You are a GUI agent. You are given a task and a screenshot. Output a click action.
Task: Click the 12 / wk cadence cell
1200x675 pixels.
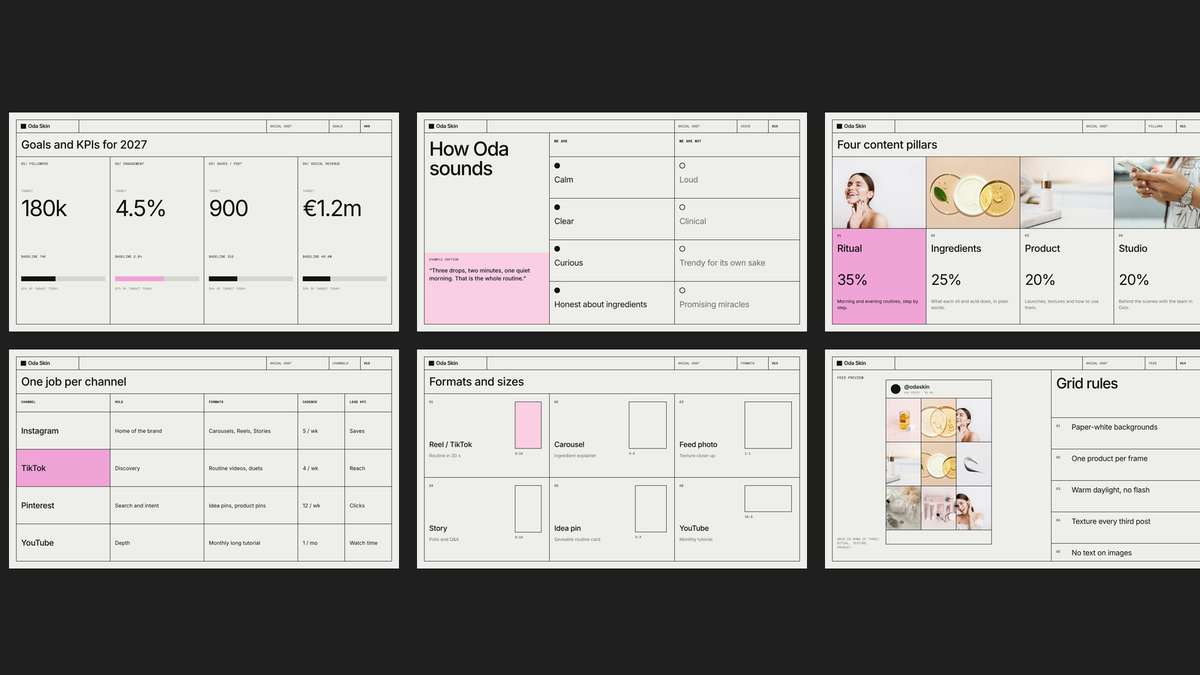pyautogui.click(x=312, y=506)
